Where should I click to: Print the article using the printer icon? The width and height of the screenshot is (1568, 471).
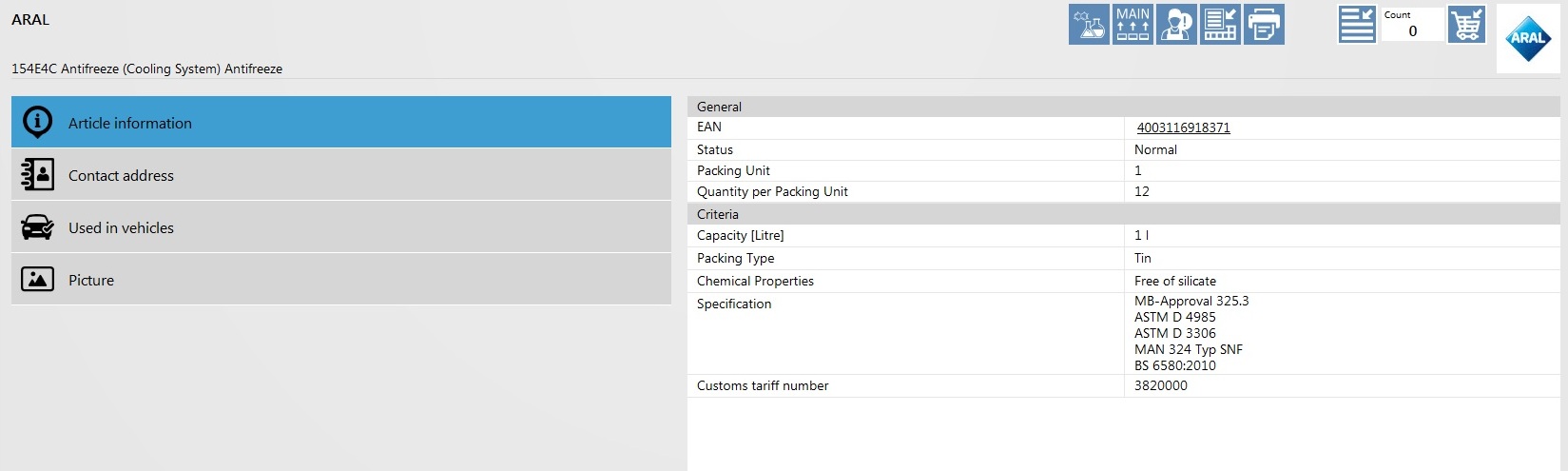pos(1264,25)
